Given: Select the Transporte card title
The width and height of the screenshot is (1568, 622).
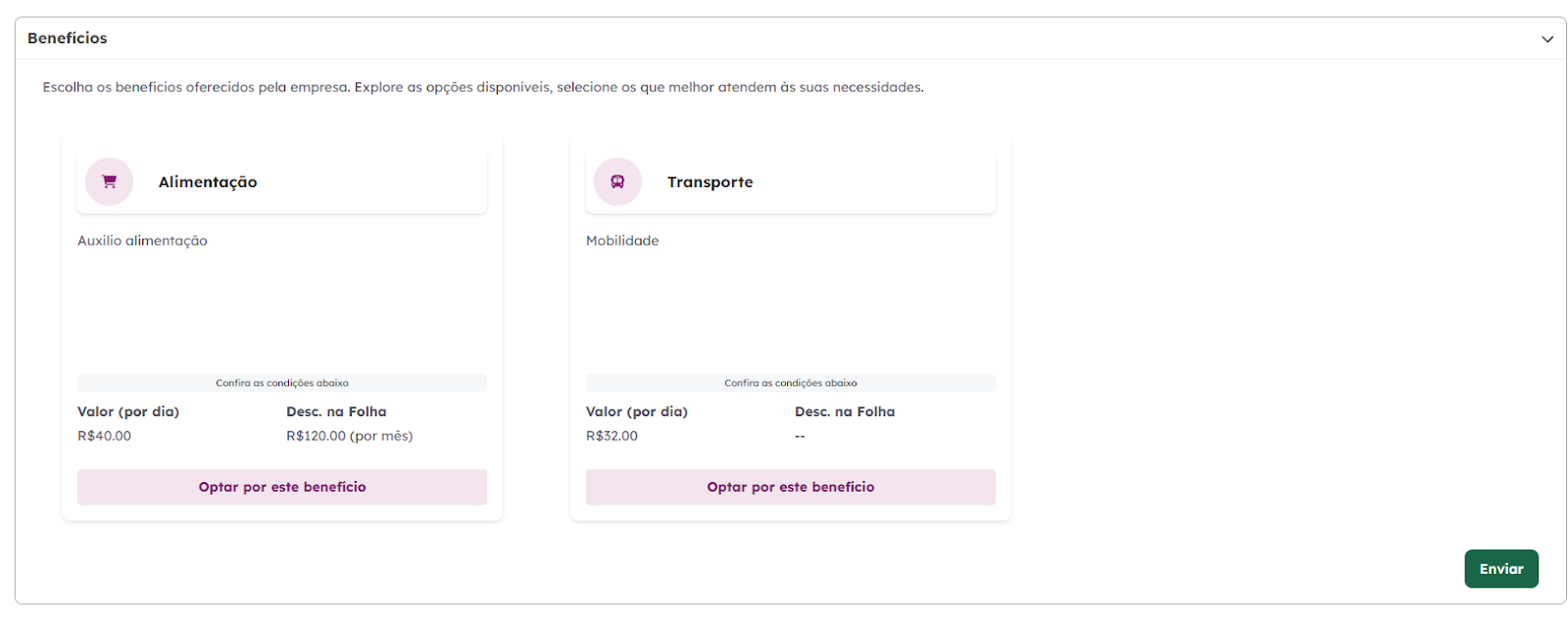Looking at the screenshot, I should pyautogui.click(x=710, y=182).
